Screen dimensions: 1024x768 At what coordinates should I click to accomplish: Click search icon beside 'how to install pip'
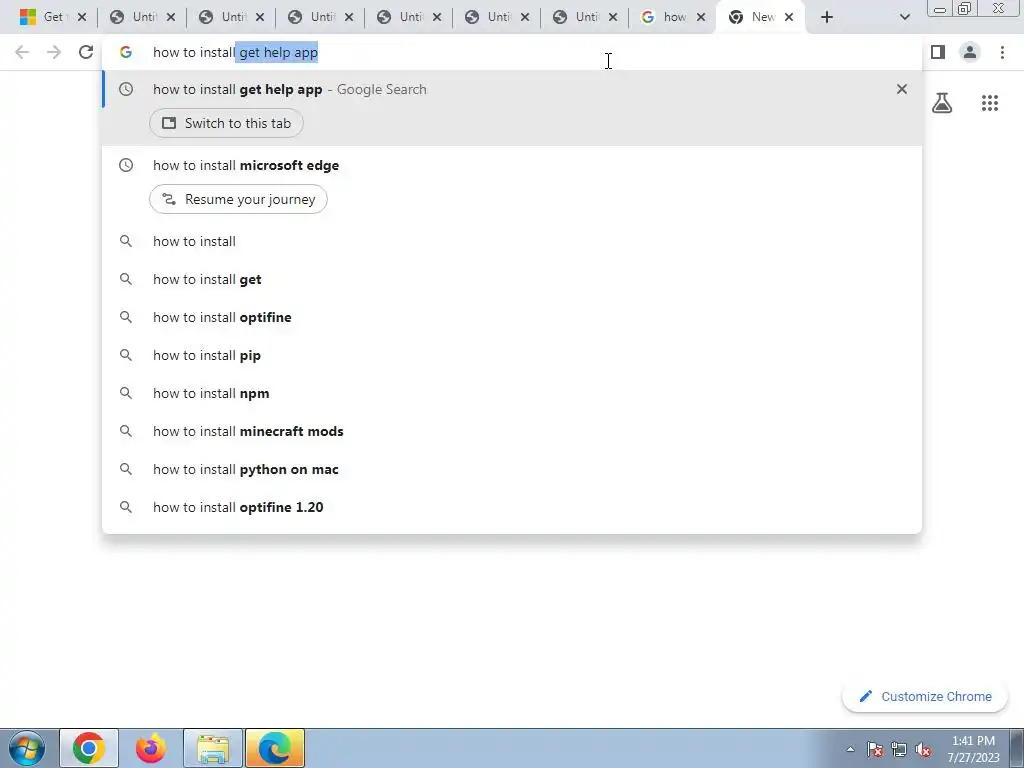coord(125,355)
